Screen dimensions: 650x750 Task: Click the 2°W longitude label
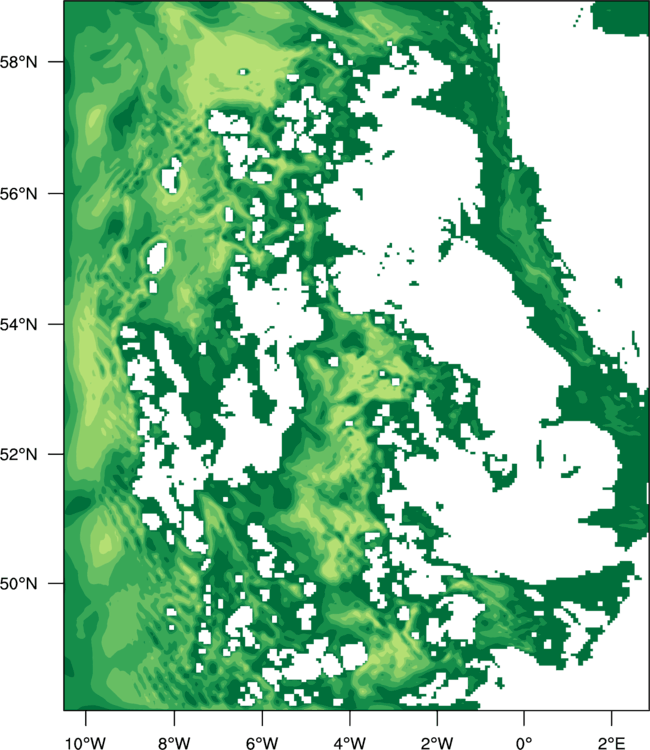(437, 743)
